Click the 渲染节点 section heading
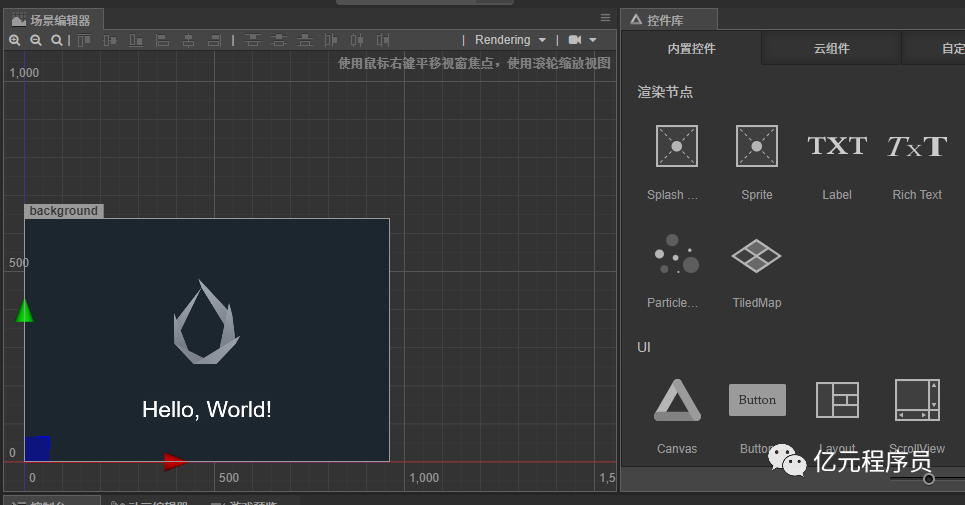The image size is (965, 505). (665, 92)
